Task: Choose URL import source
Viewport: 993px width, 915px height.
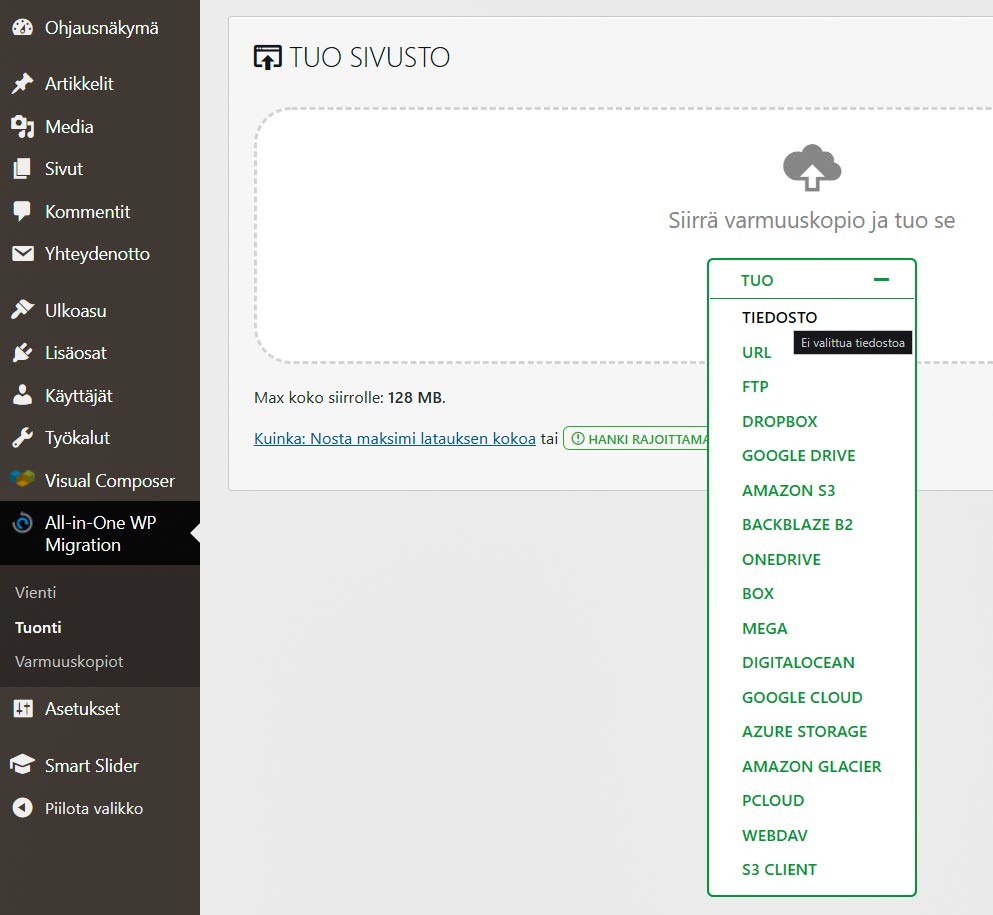Action: [757, 353]
